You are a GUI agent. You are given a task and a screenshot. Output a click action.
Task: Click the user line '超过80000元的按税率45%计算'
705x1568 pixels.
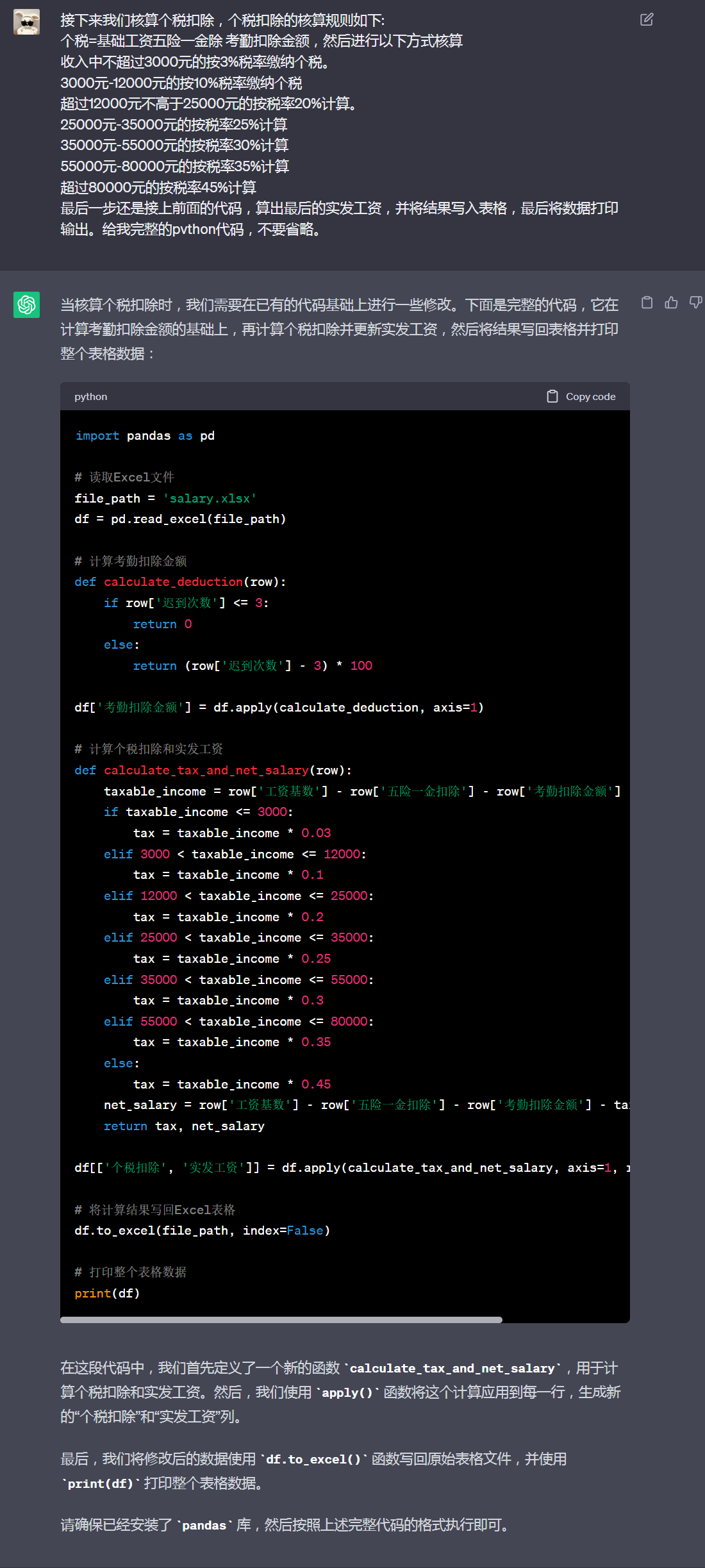[158, 188]
